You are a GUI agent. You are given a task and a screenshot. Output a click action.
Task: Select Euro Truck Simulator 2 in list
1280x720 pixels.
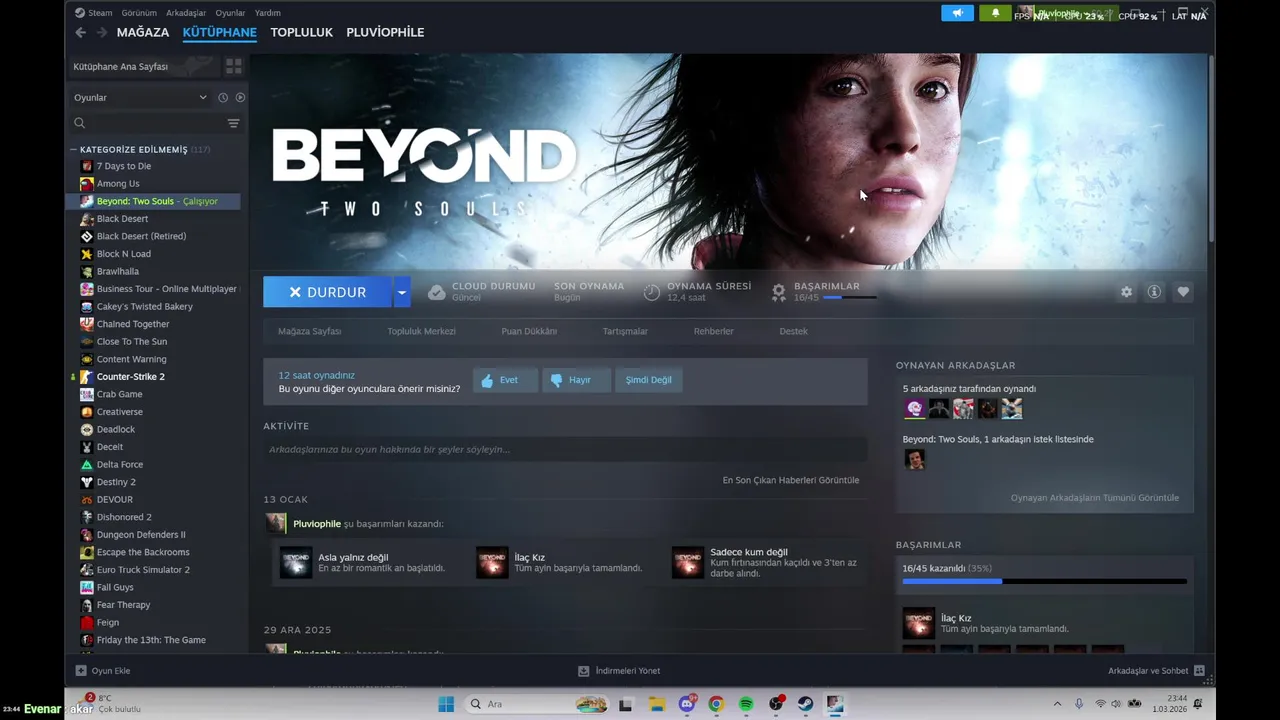[143, 570]
